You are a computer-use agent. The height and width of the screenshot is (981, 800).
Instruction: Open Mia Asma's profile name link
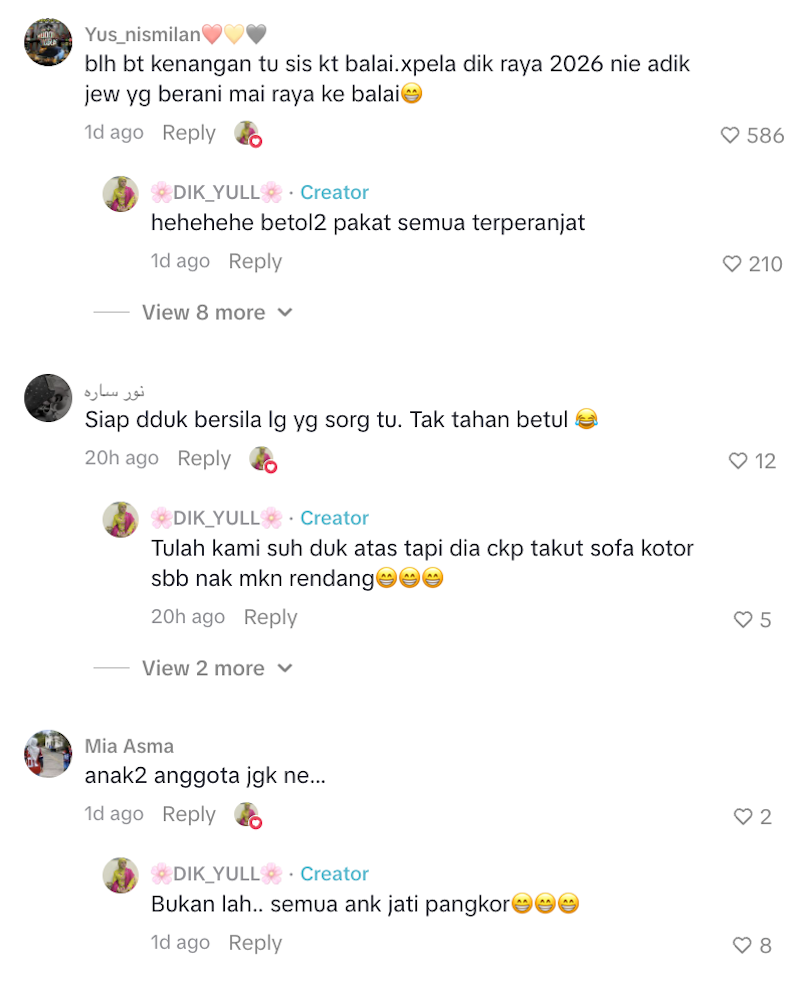[129, 746]
